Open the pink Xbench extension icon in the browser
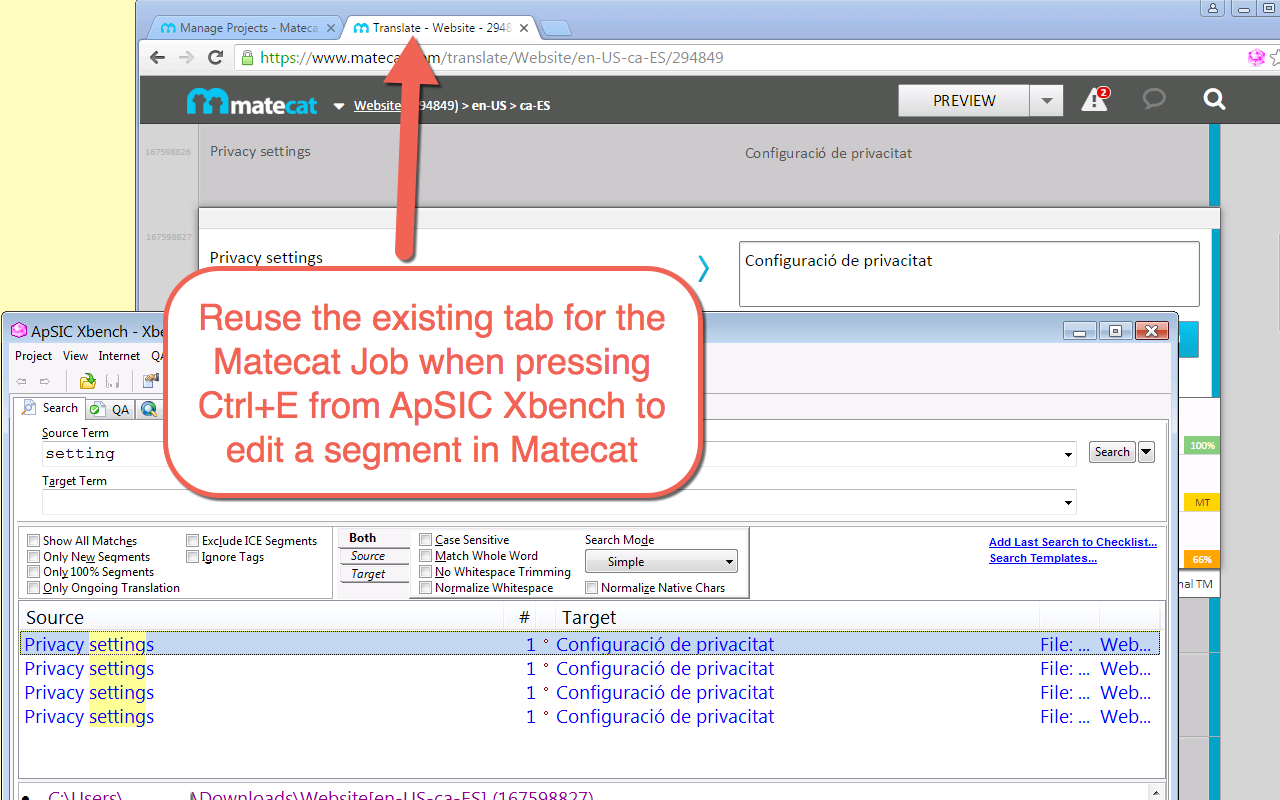Image resolution: width=1280 pixels, height=800 pixels. click(1256, 58)
